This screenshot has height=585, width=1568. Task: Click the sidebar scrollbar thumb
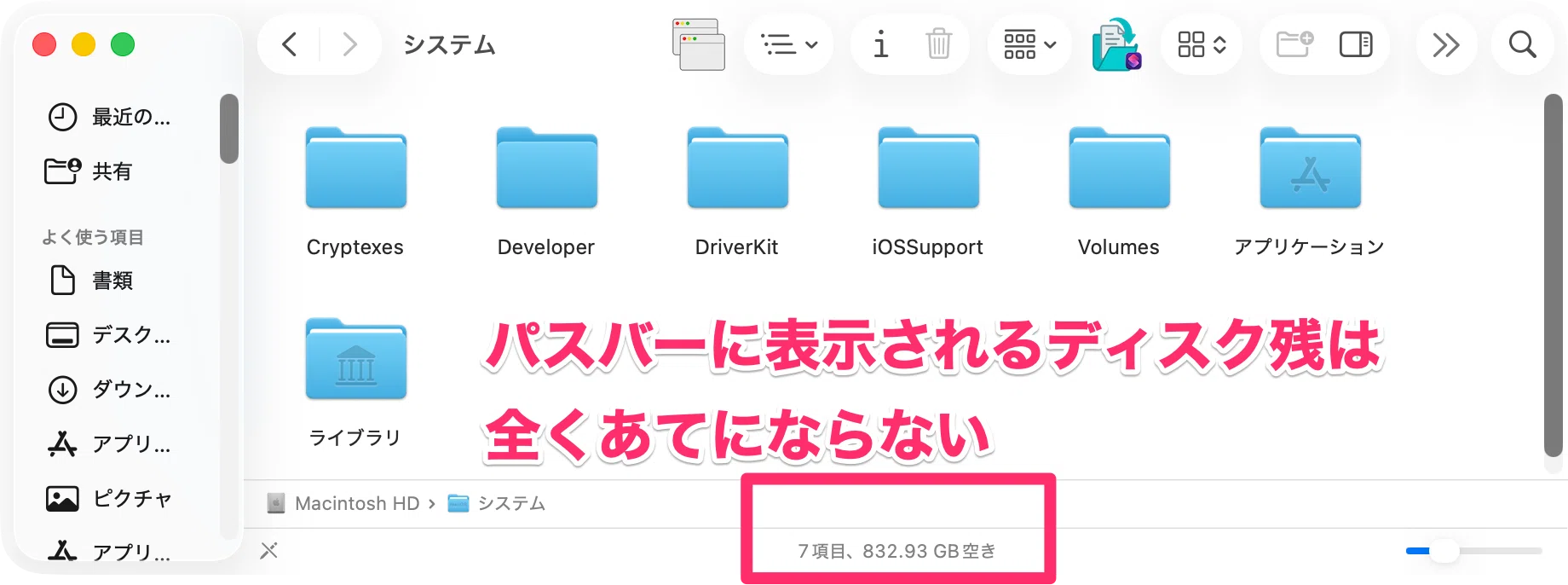tap(228, 128)
